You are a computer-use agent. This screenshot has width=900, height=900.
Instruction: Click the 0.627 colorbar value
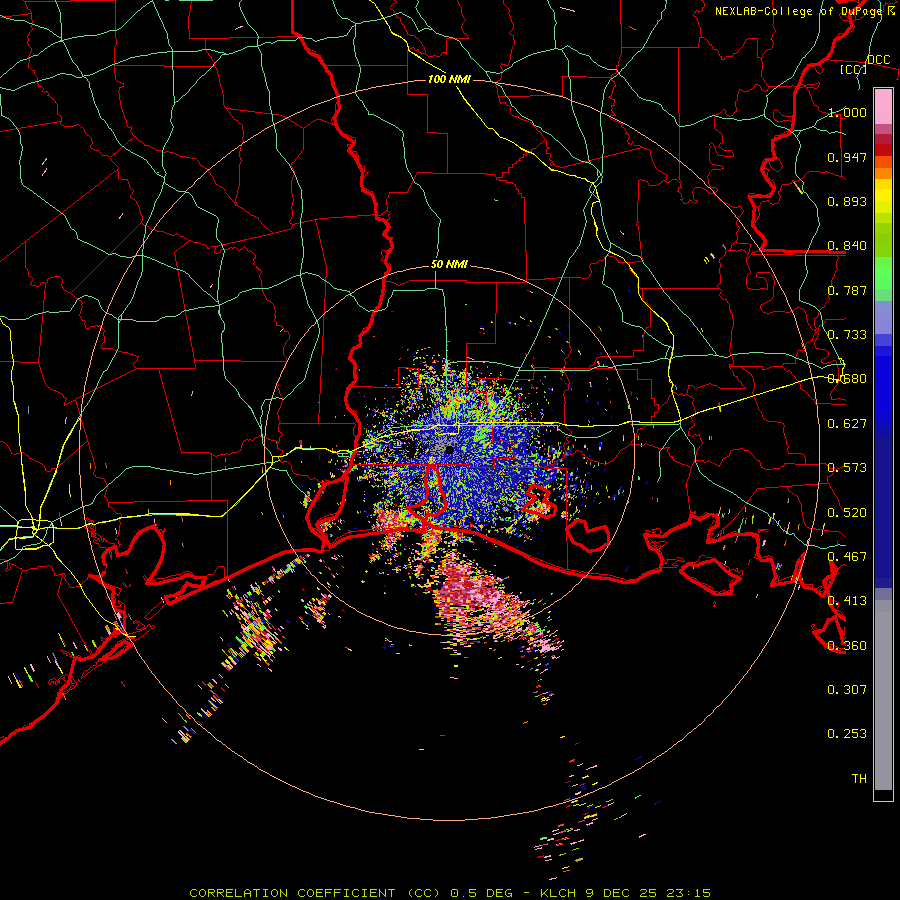click(847, 424)
